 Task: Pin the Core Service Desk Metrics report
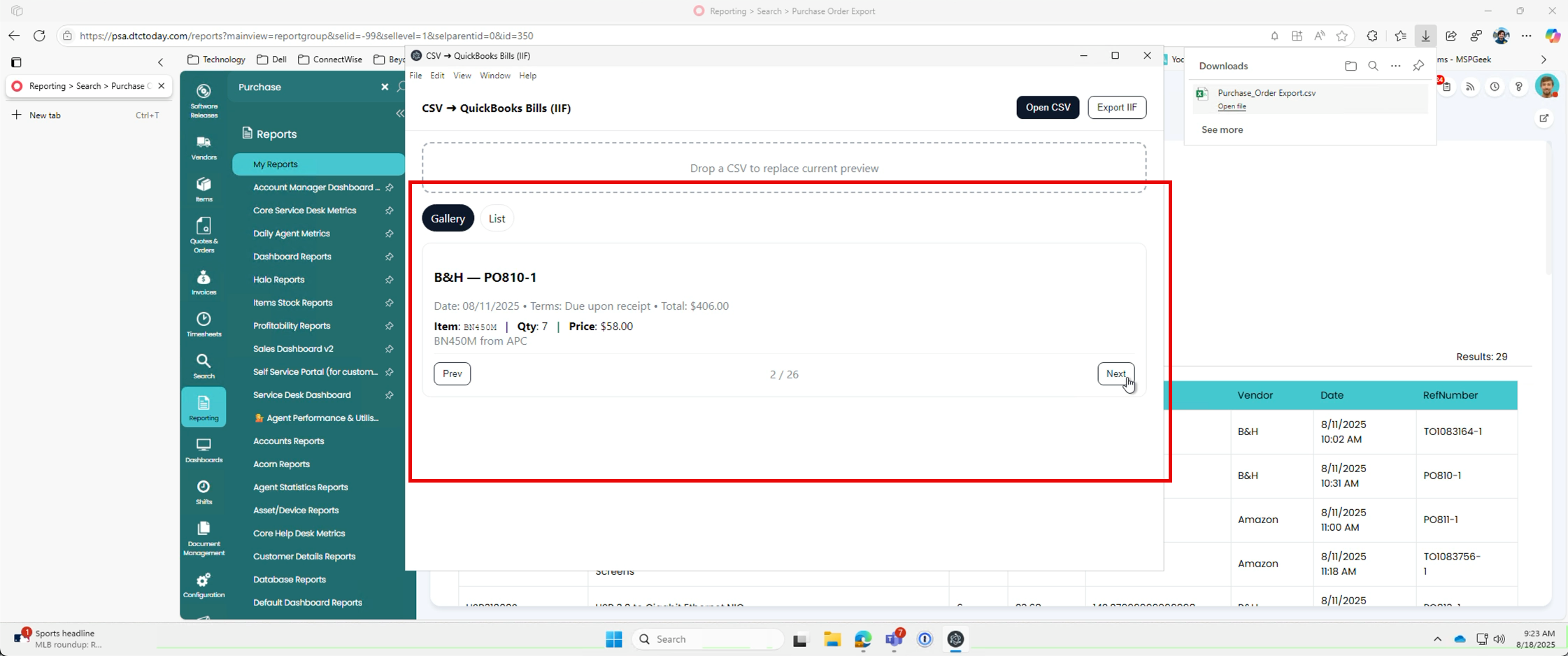(390, 211)
